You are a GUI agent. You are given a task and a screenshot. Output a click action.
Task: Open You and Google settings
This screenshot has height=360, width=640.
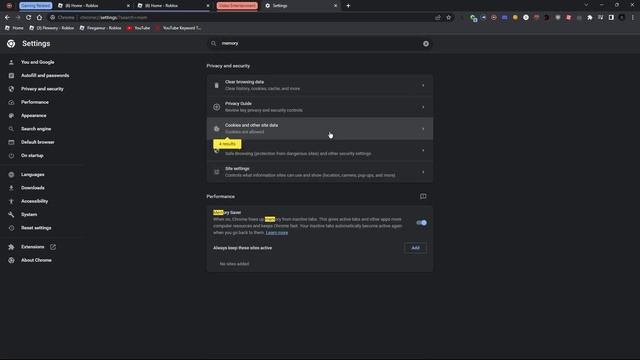[x=38, y=62]
